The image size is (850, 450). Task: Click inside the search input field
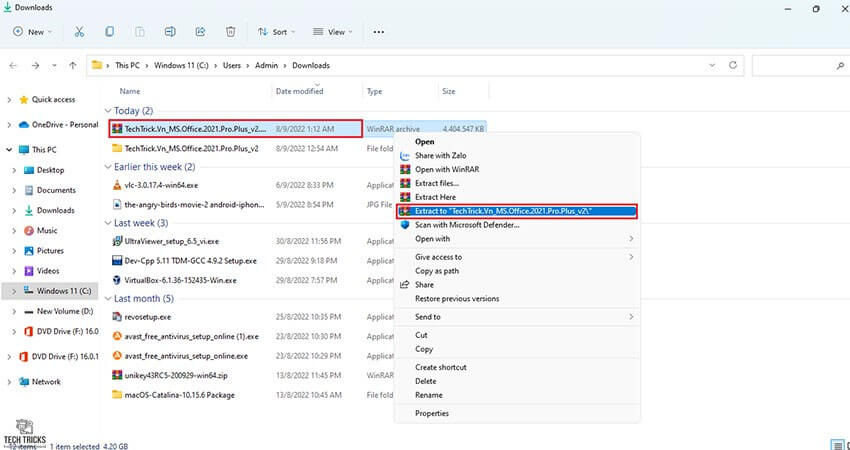794,66
